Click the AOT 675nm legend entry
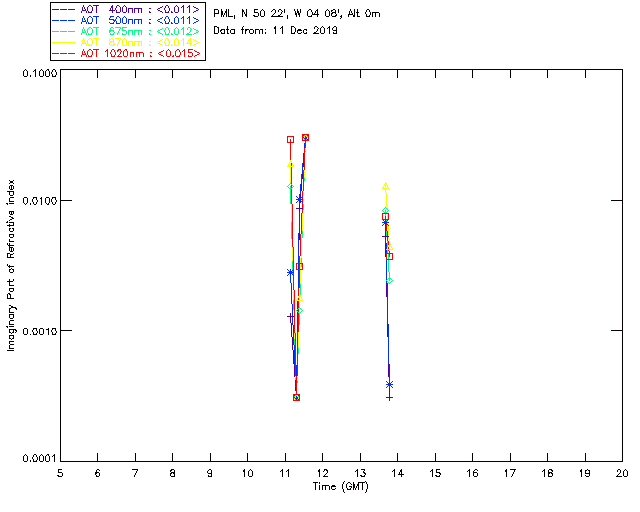The image size is (640, 512). tap(126, 31)
